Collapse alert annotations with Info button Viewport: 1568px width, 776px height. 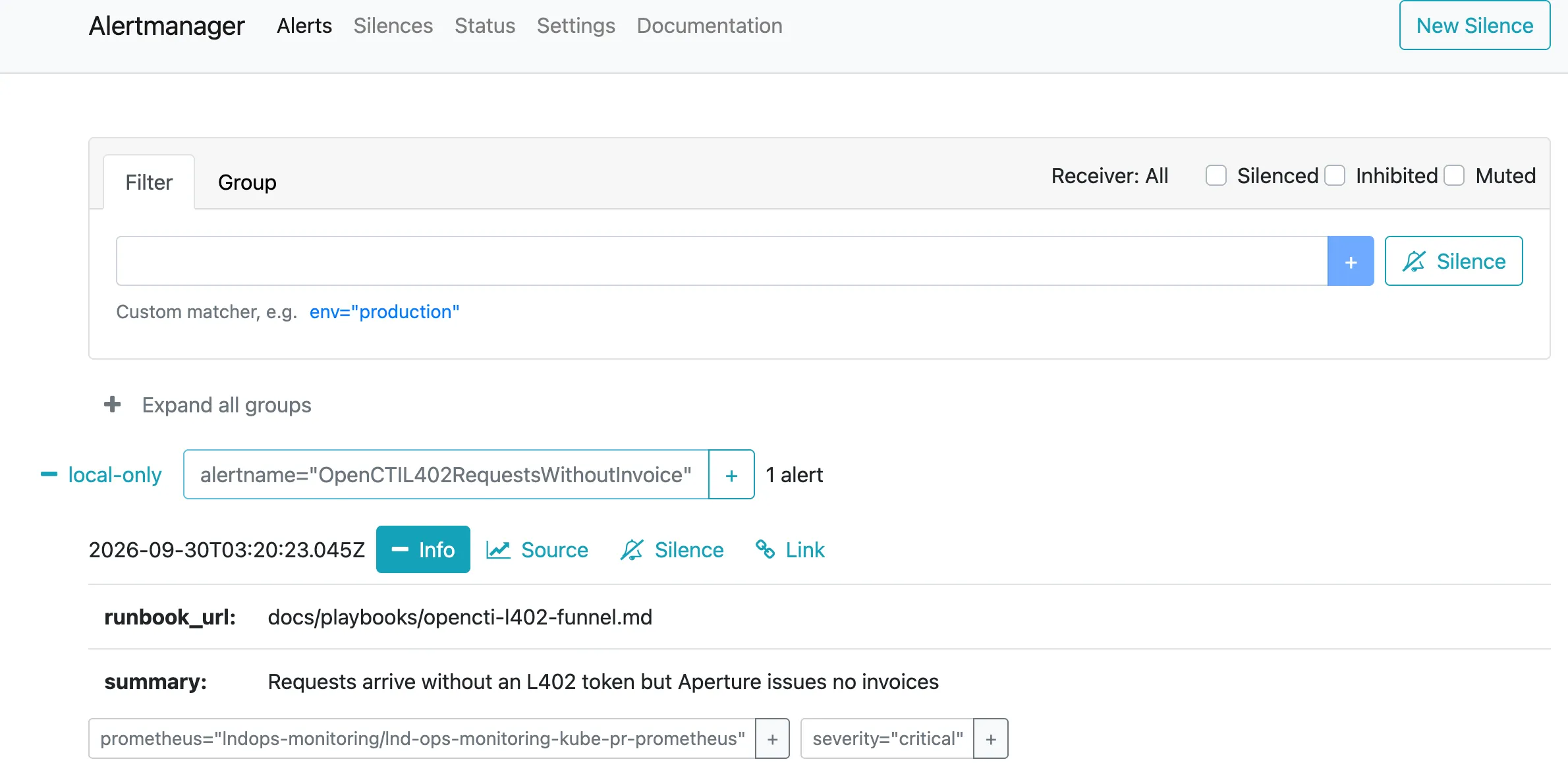point(423,549)
